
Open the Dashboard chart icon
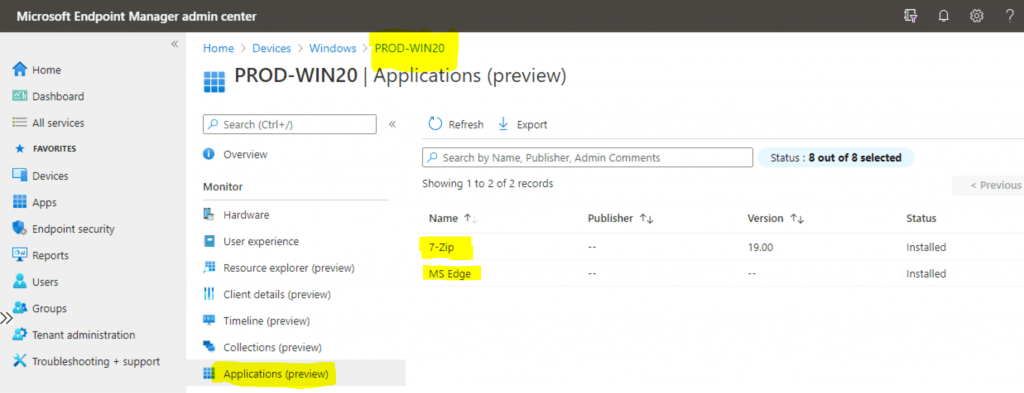click(x=20, y=96)
